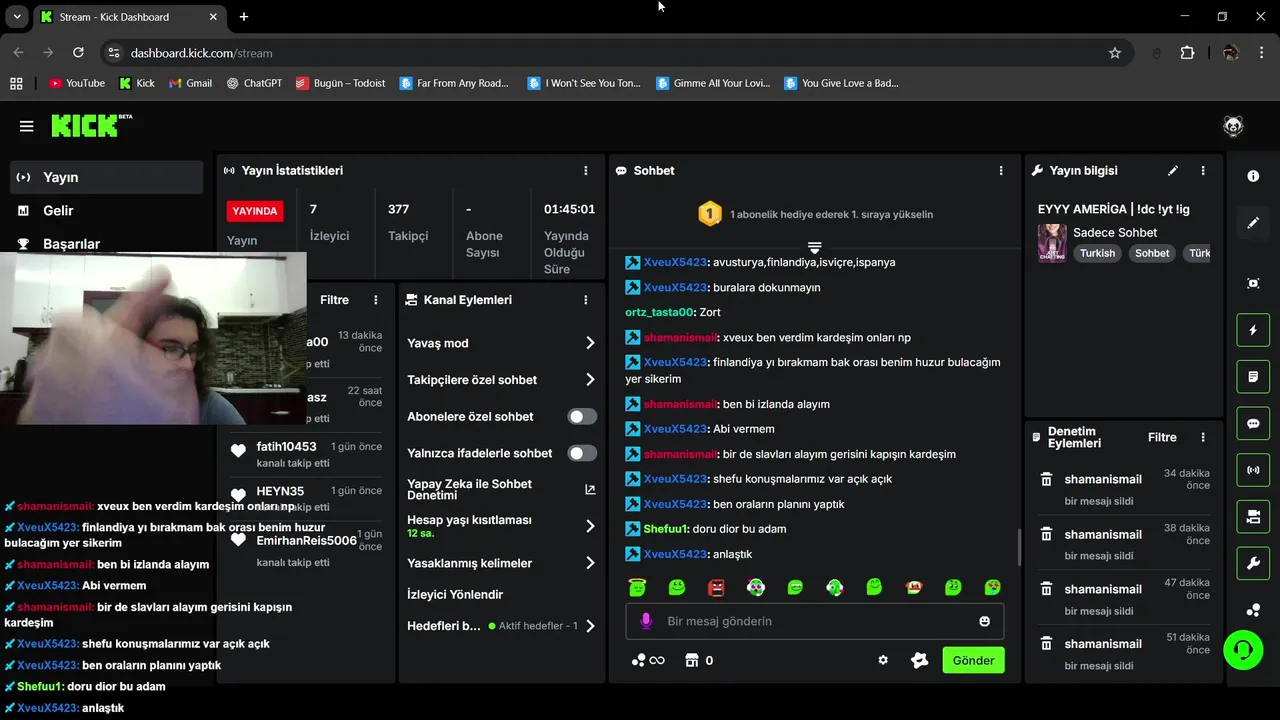The width and height of the screenshot is (1280, 720).
Task: Expand Takipçilere özel sohbet options
Action: coord(590,380)
